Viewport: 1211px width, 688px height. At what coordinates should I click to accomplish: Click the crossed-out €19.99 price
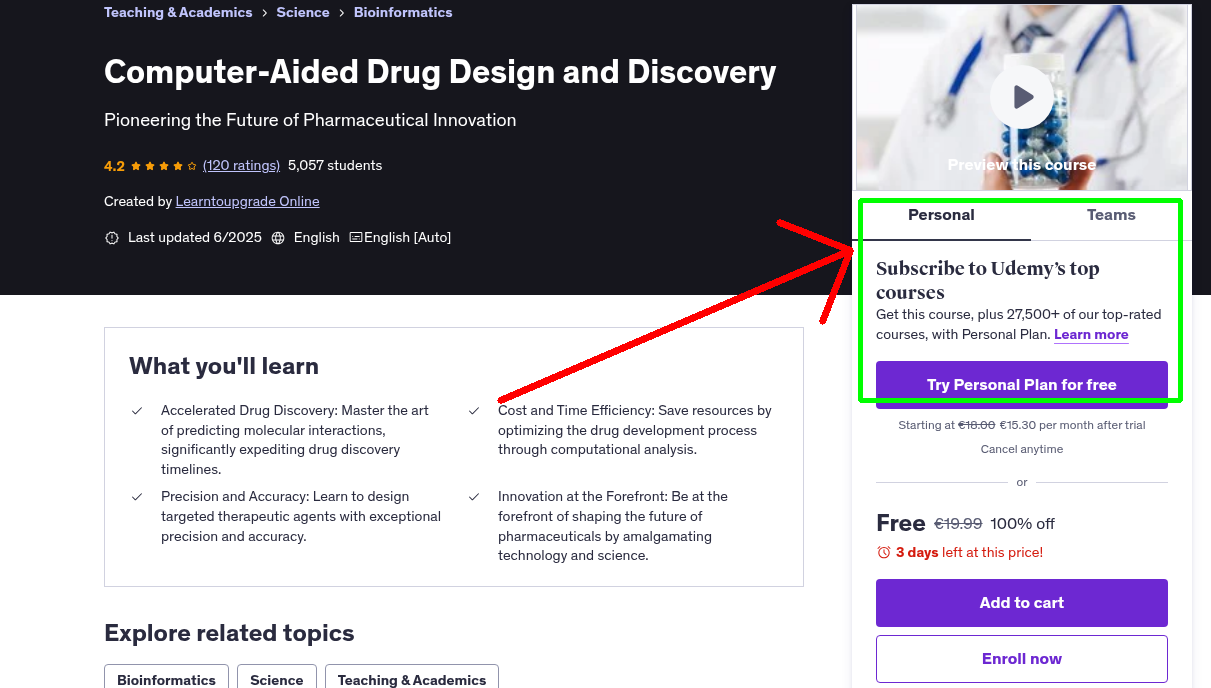958,524
